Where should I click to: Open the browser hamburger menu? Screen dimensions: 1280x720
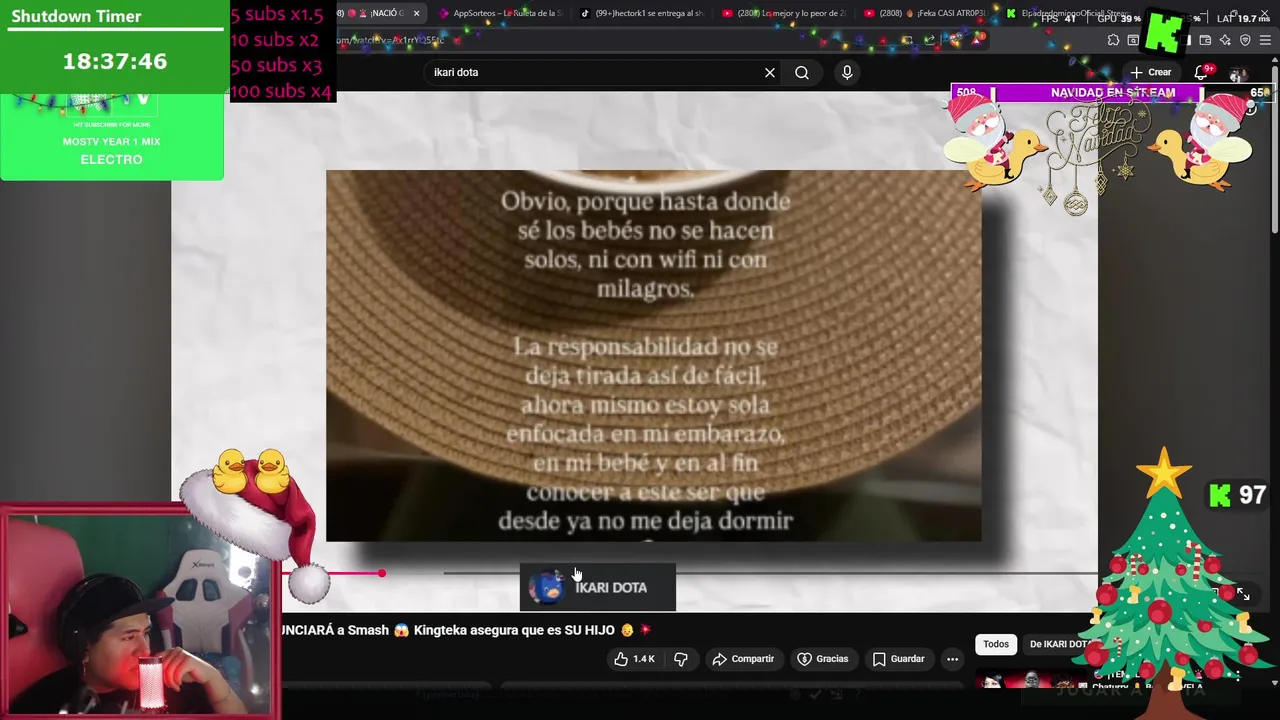(1265, 40)
